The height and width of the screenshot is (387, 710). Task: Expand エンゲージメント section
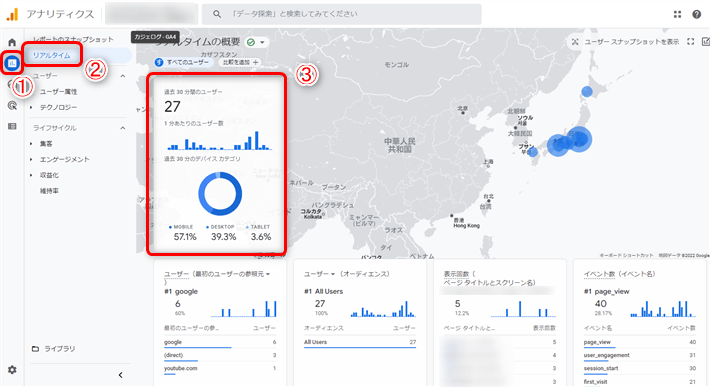(65, 159)
